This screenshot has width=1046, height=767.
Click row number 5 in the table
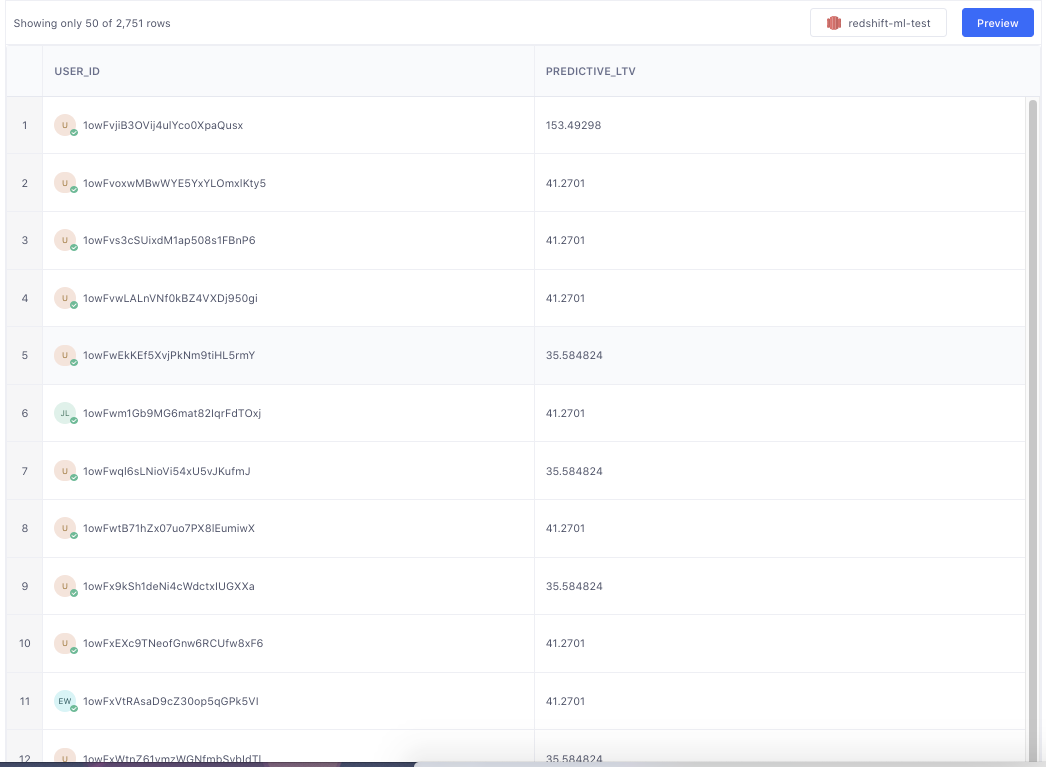23,355
